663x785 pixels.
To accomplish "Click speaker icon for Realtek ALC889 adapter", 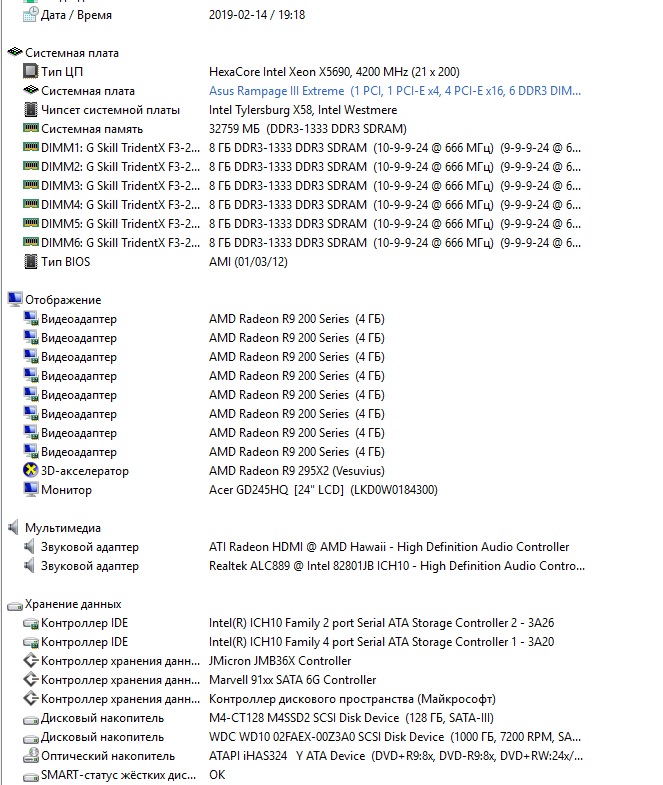I will 30,565.
